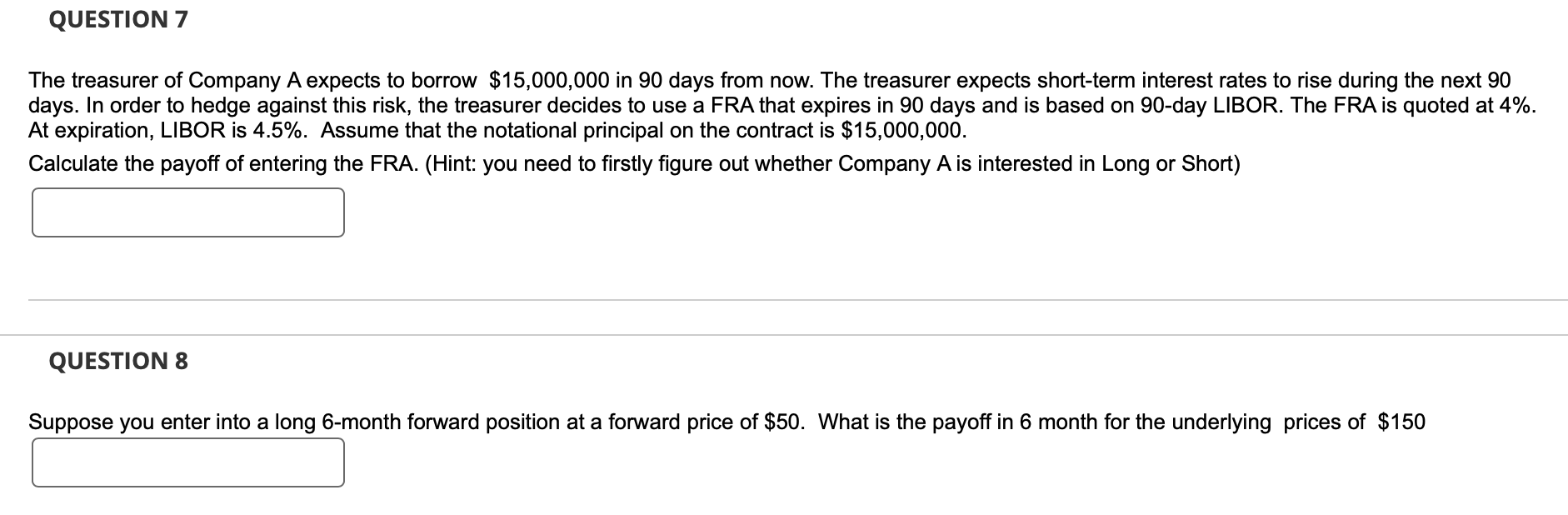Viewport: 1568px width, 515px height.
Task: Select the QUESTION 8 heading
Action: tap(119, 362)
